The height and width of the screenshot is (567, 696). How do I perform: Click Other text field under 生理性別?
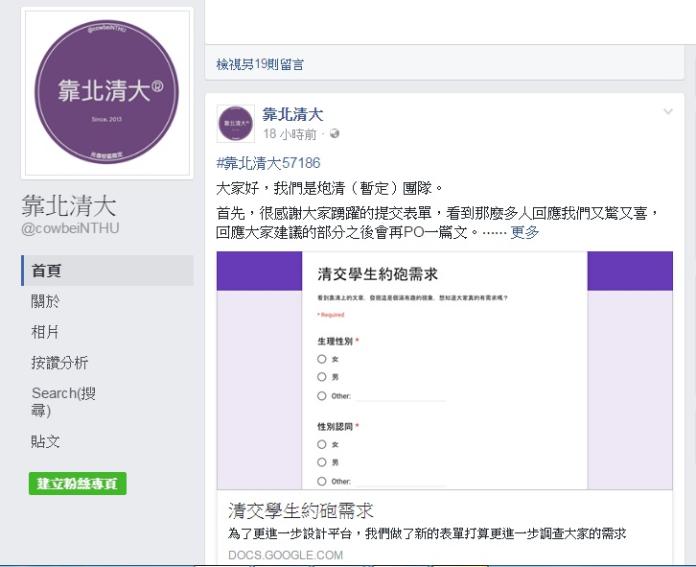point(401,396)
